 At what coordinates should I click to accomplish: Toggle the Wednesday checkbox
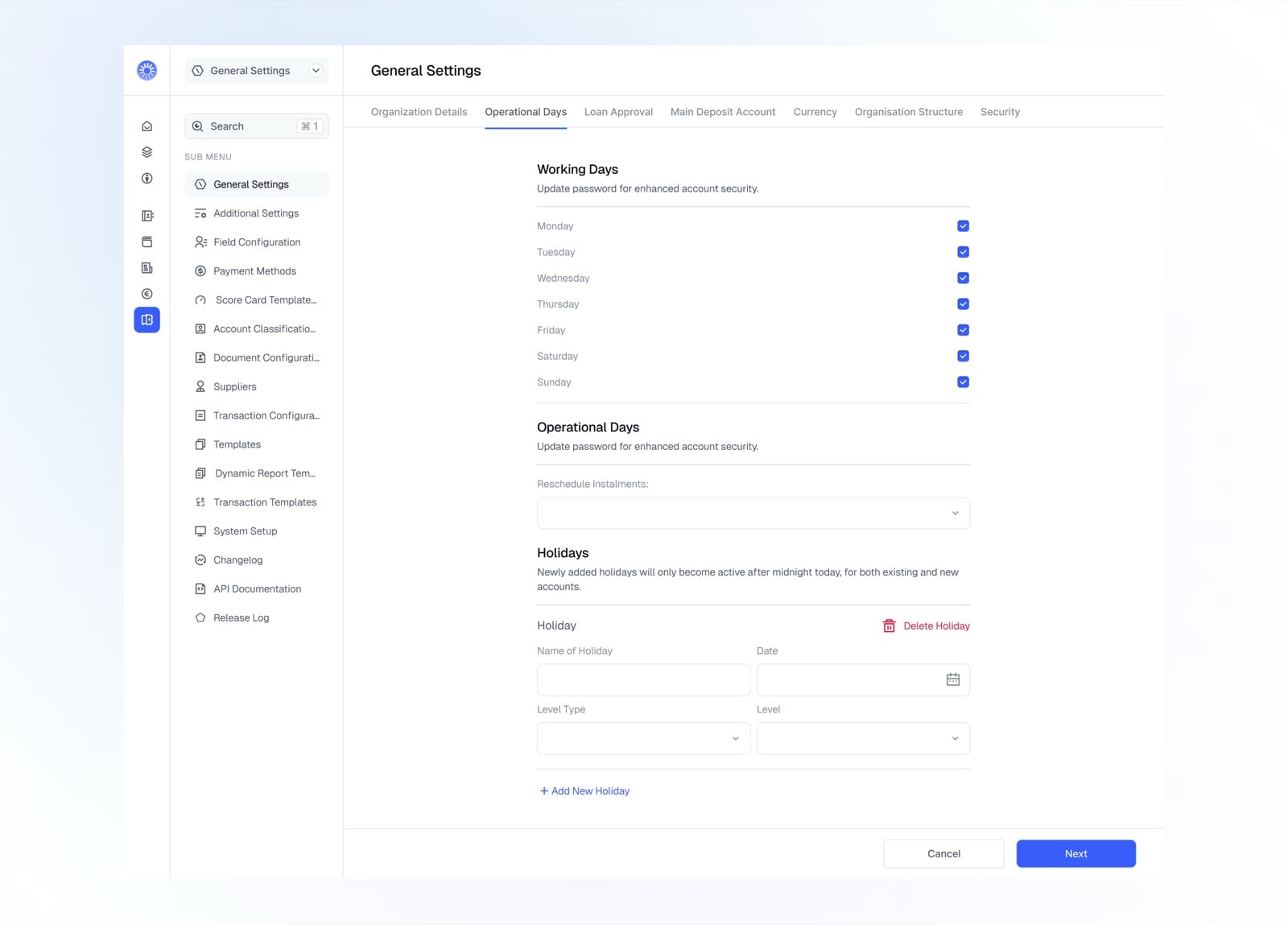coord(963,278)
